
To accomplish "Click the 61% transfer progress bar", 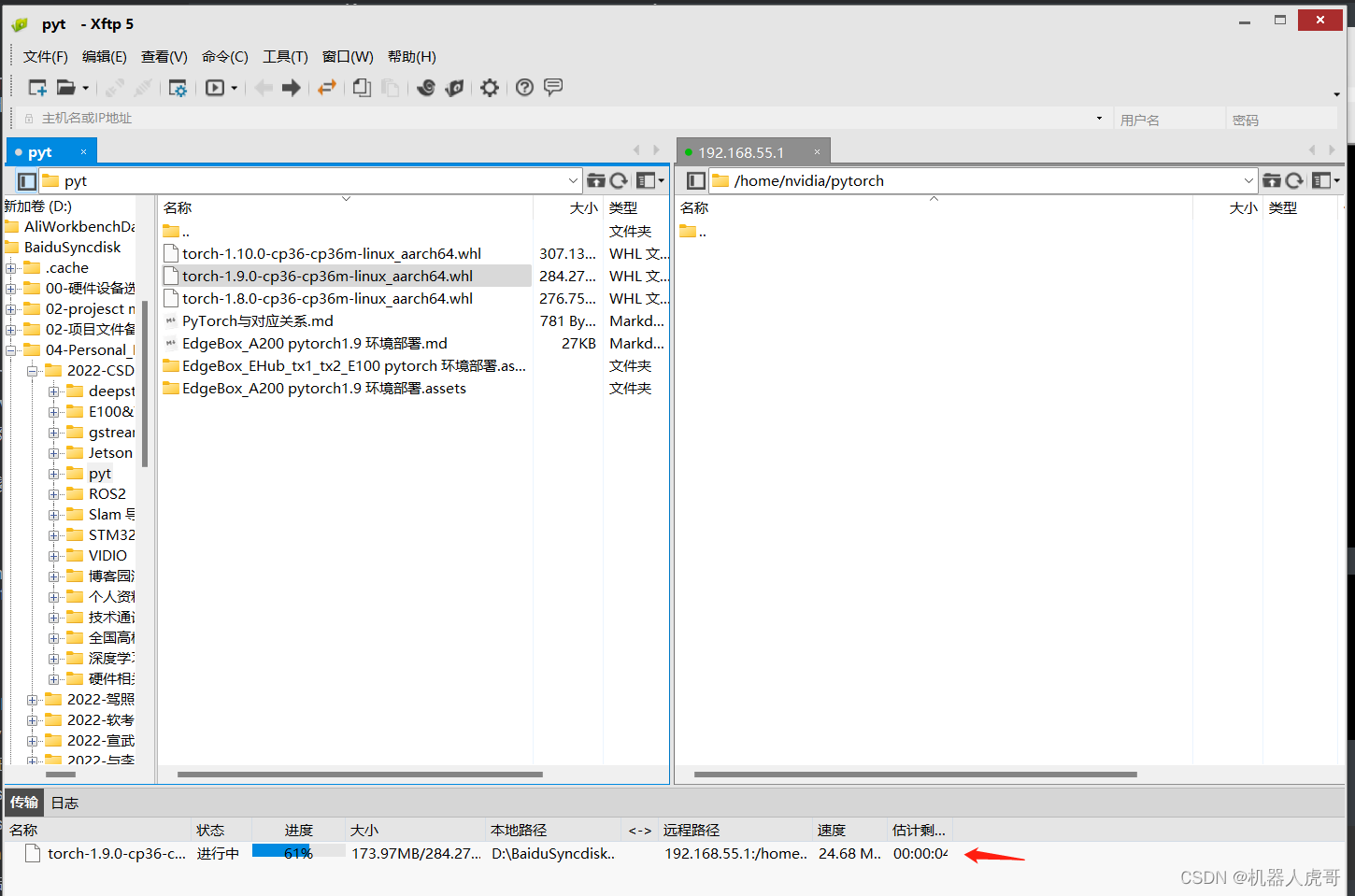I will [x=298, y=852].
